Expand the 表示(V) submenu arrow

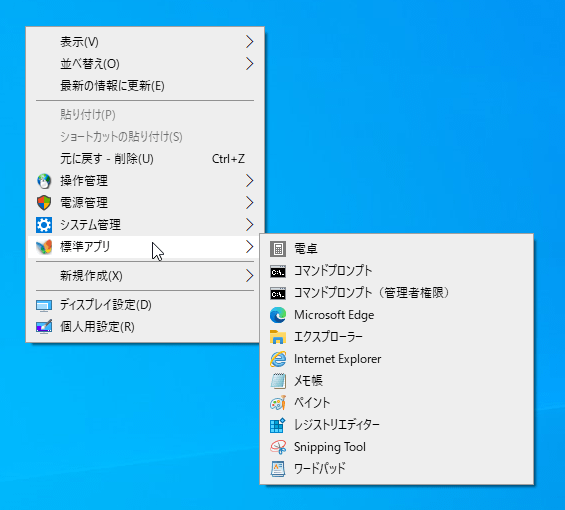[x=250, y=42]
